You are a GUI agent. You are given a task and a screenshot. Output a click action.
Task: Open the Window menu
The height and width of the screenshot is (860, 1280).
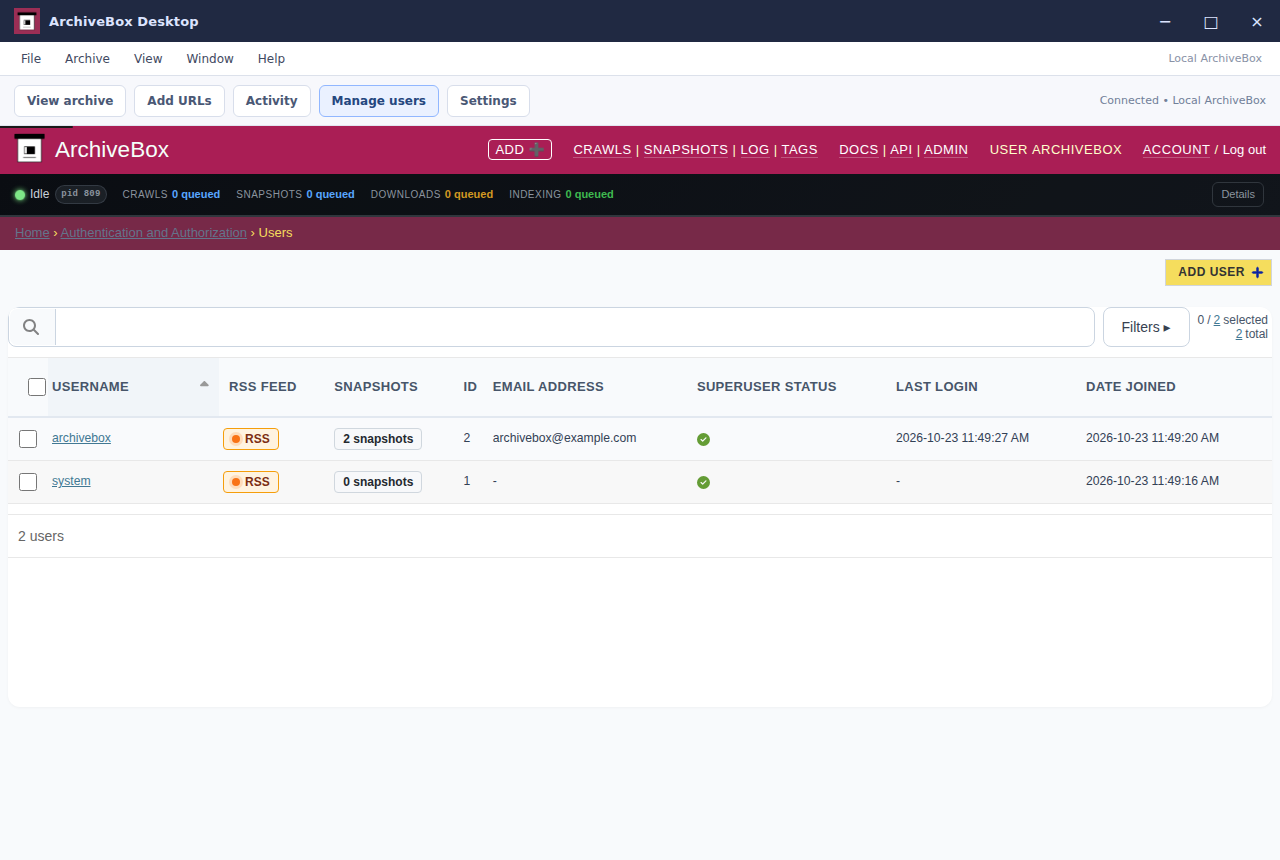point(210,59)
